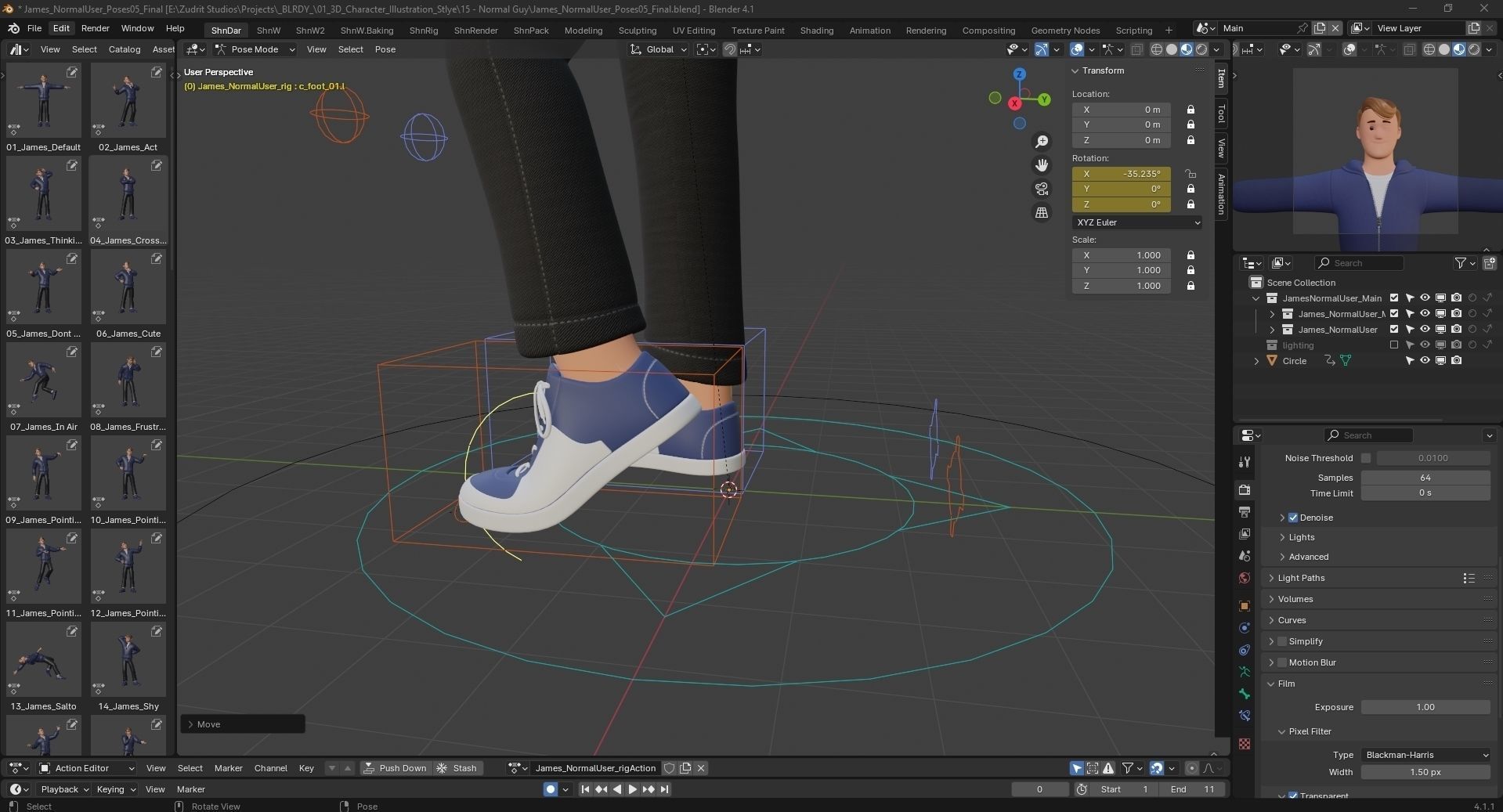This screenshot has height=812, width=1503.
Task: Open the Bone properties tab icon
Action: click(x=1245, y=694)
